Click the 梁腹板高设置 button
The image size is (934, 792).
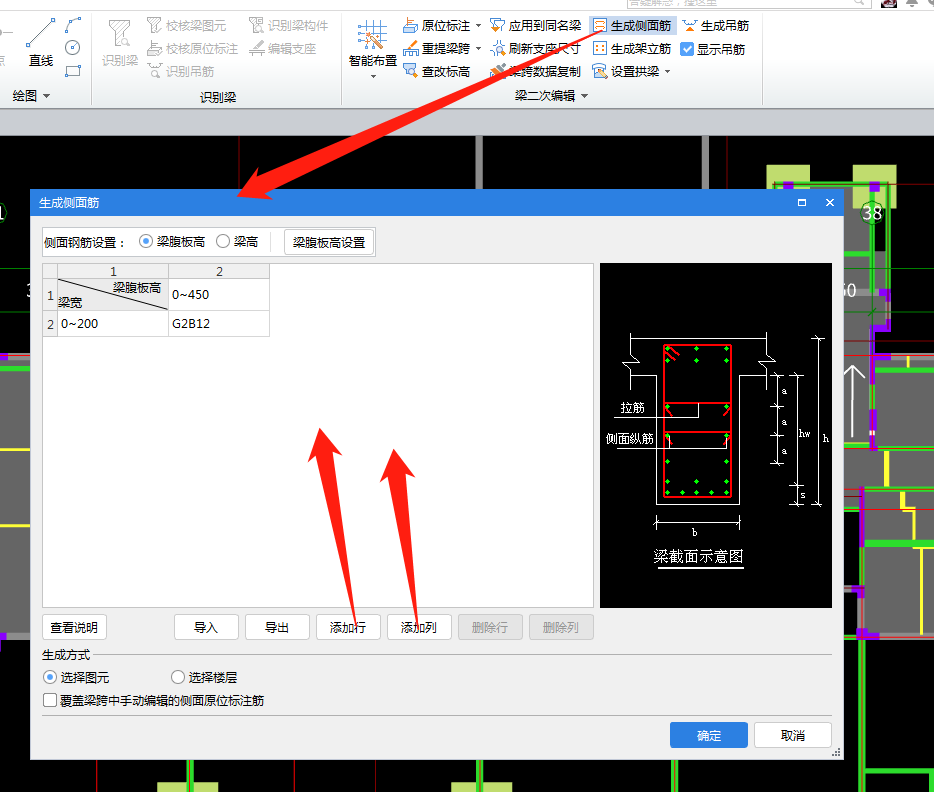(x=329, y=242)
